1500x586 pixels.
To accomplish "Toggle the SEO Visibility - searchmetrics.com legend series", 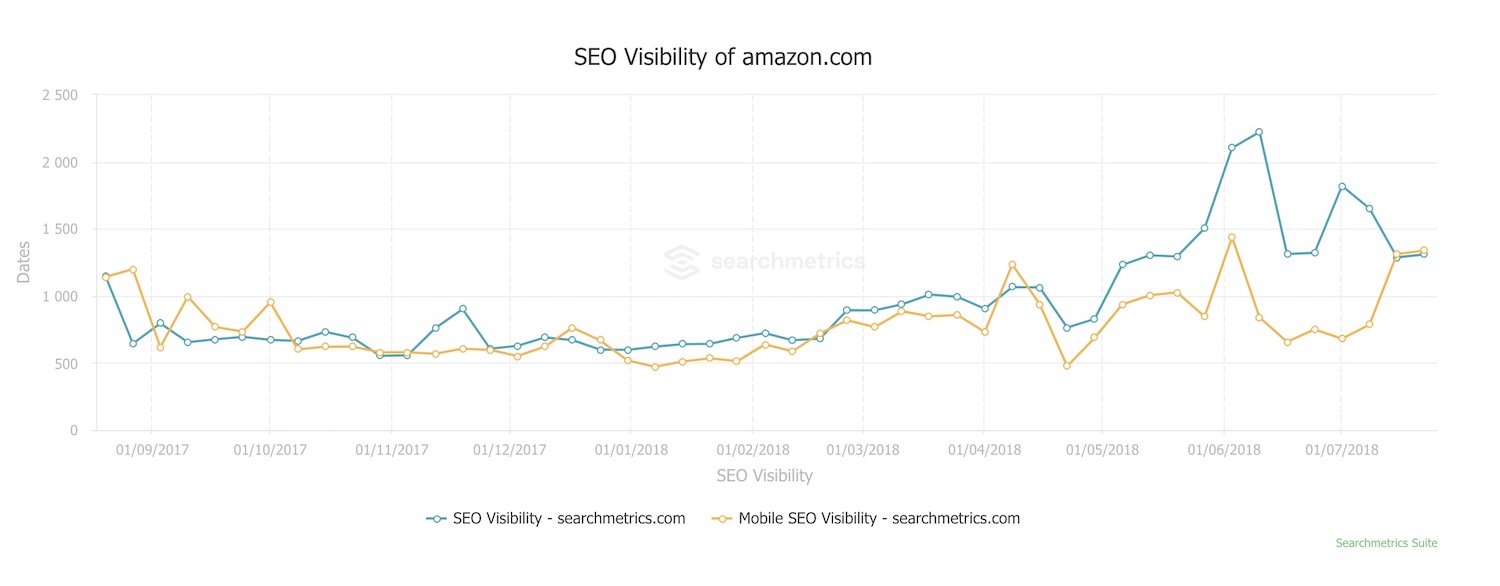I will (x=568, y=518).
